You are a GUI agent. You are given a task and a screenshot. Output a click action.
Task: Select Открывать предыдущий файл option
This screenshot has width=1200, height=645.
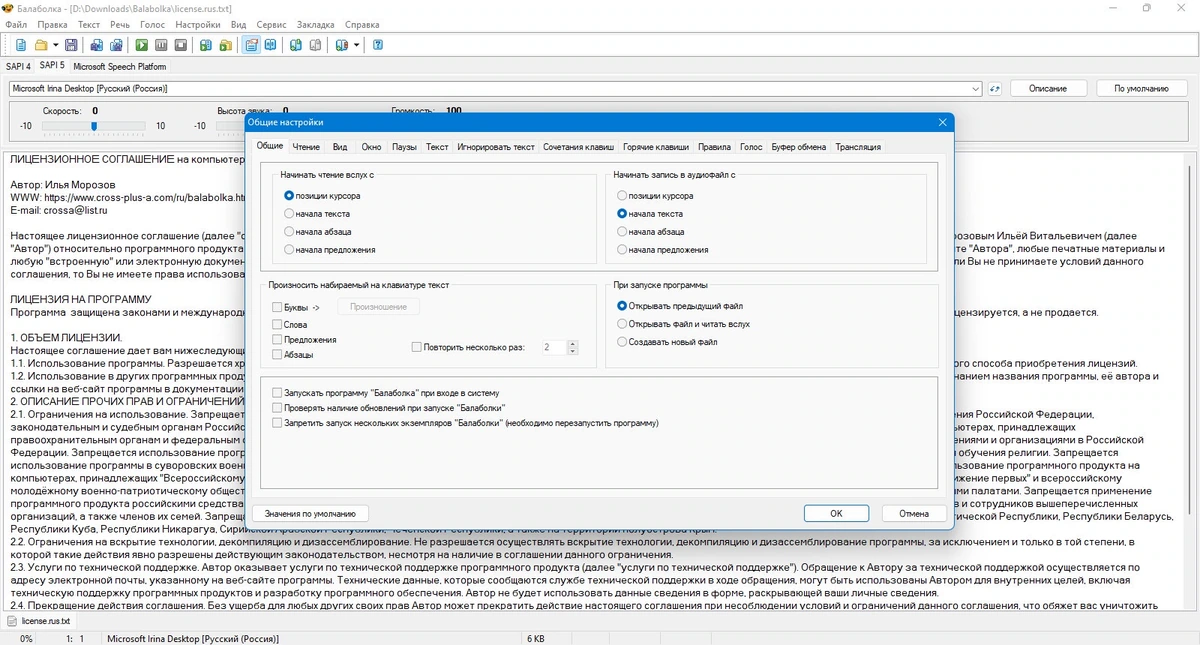tap(623, 306)
